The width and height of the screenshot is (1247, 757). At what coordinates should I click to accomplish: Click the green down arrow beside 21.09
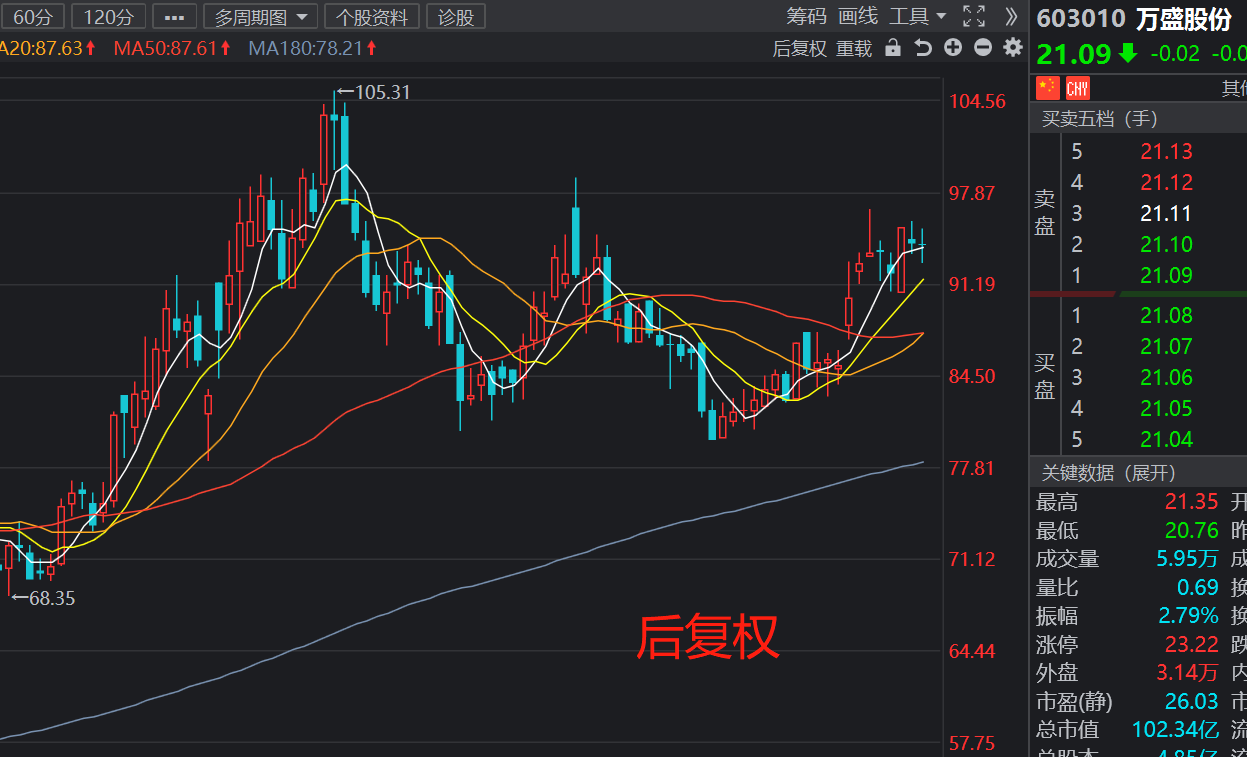(1128, 53)
